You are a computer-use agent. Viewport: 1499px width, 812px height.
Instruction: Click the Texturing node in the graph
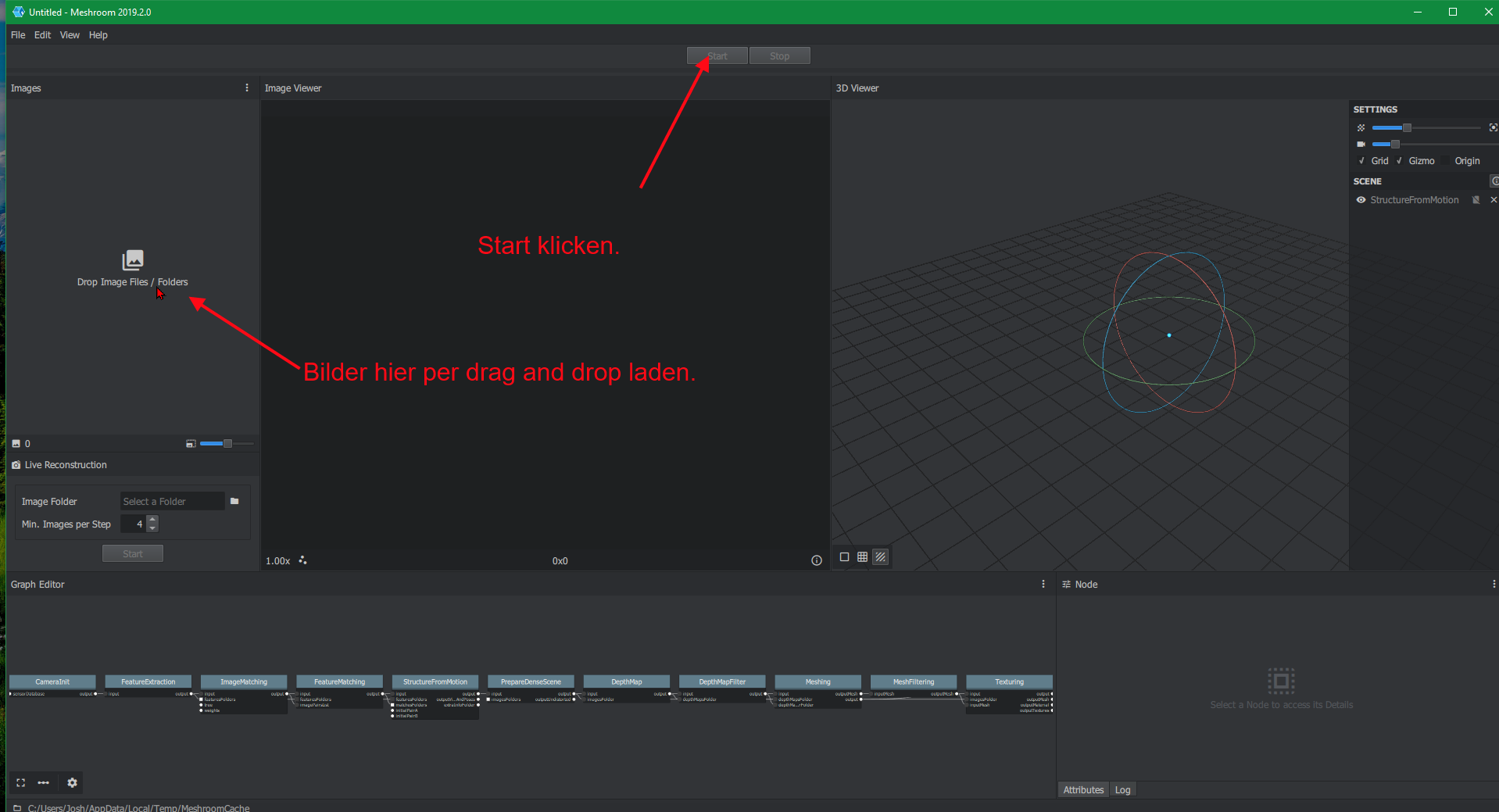(1009, 681)
